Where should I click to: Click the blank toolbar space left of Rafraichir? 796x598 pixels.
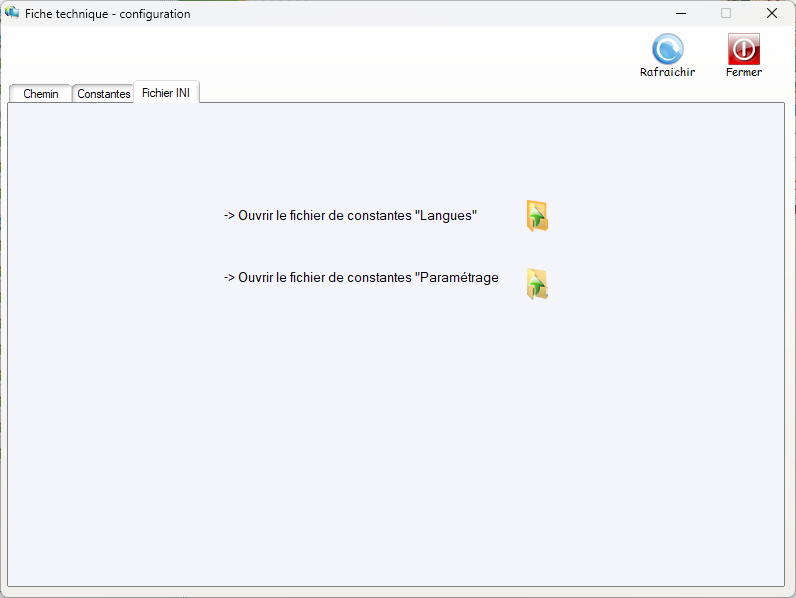point(350,55)
